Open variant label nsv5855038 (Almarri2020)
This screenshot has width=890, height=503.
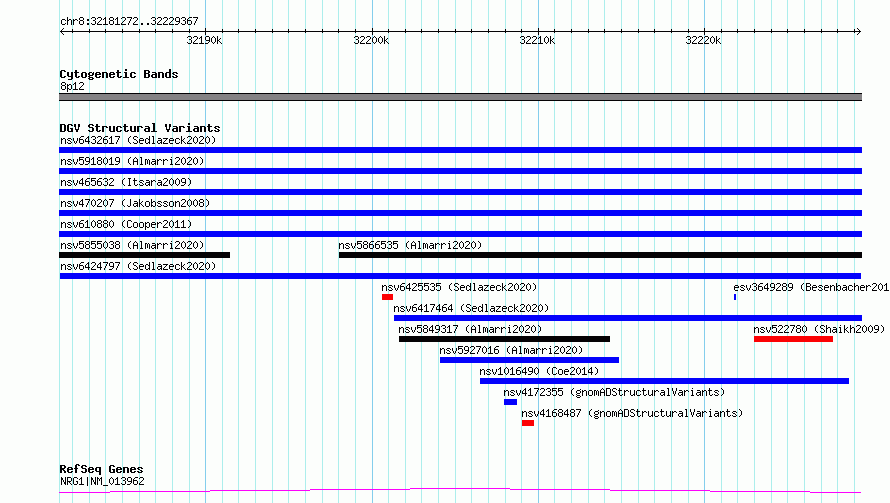pyautogui.click(x=132, y=245)
